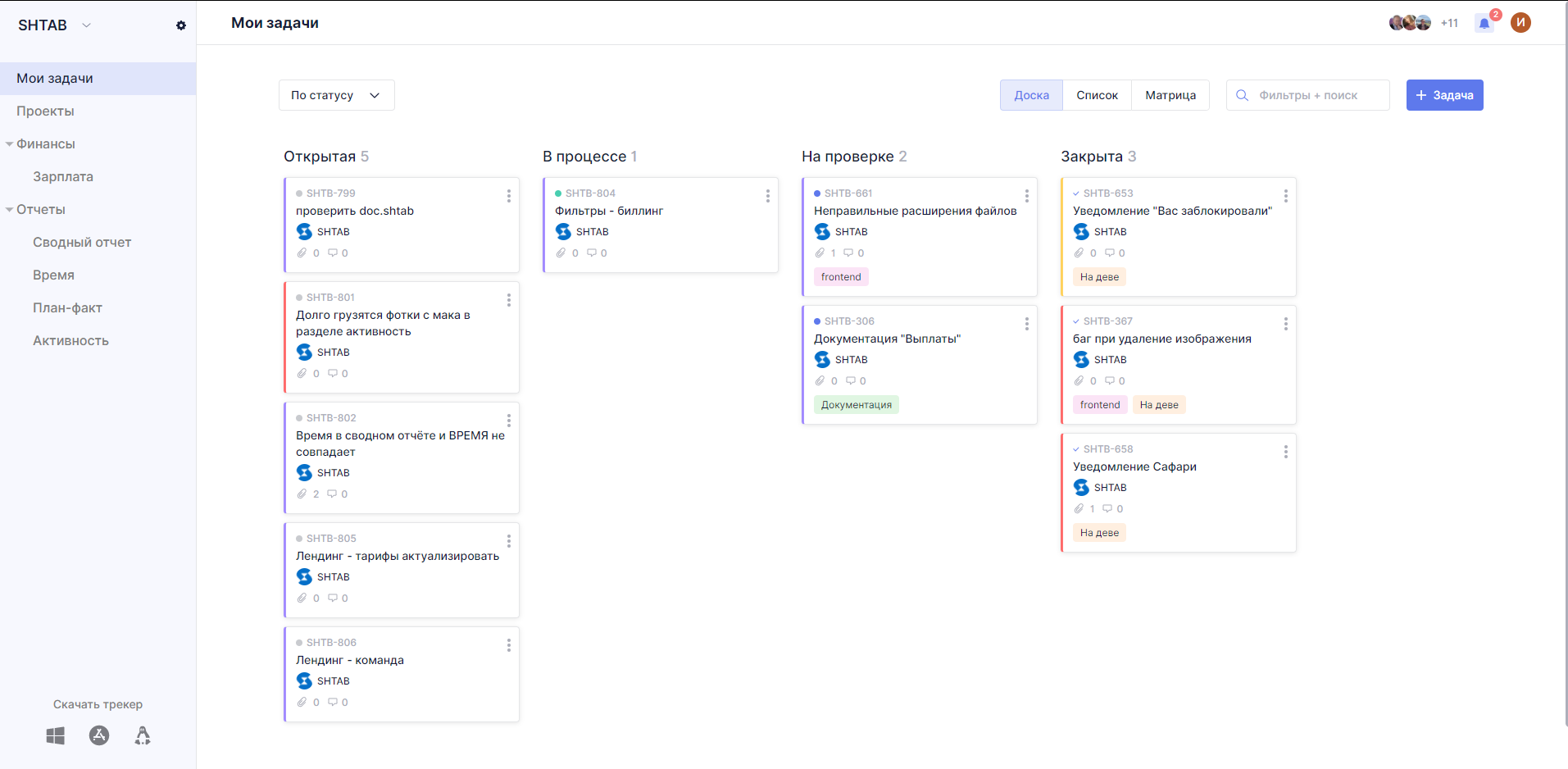This screenshot has width=1568, height=769.
Task: Open the three-dot menu on SHTB-658 card
Action: (x=1286, y=452)
